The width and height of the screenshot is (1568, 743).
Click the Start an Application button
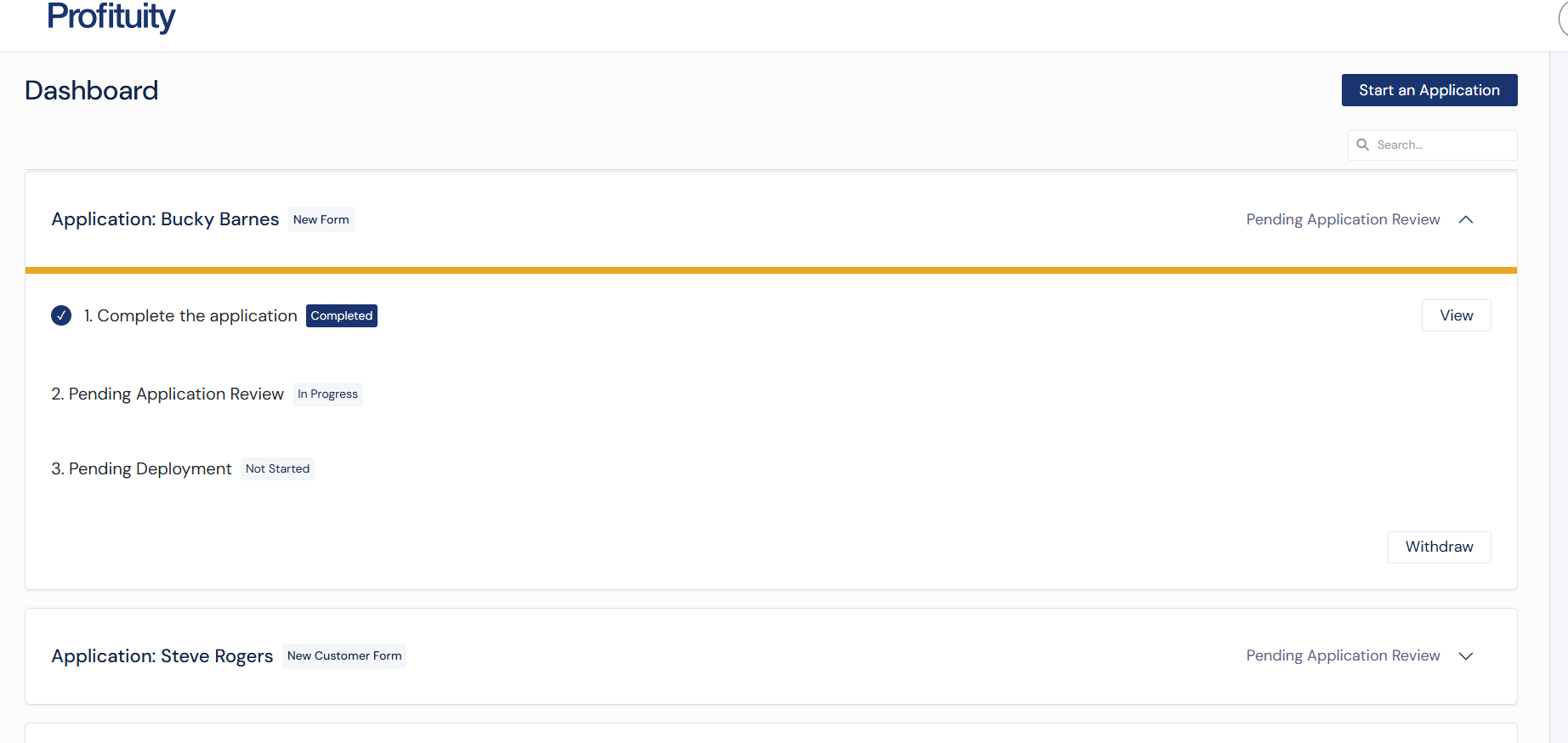pos(1429,89)
